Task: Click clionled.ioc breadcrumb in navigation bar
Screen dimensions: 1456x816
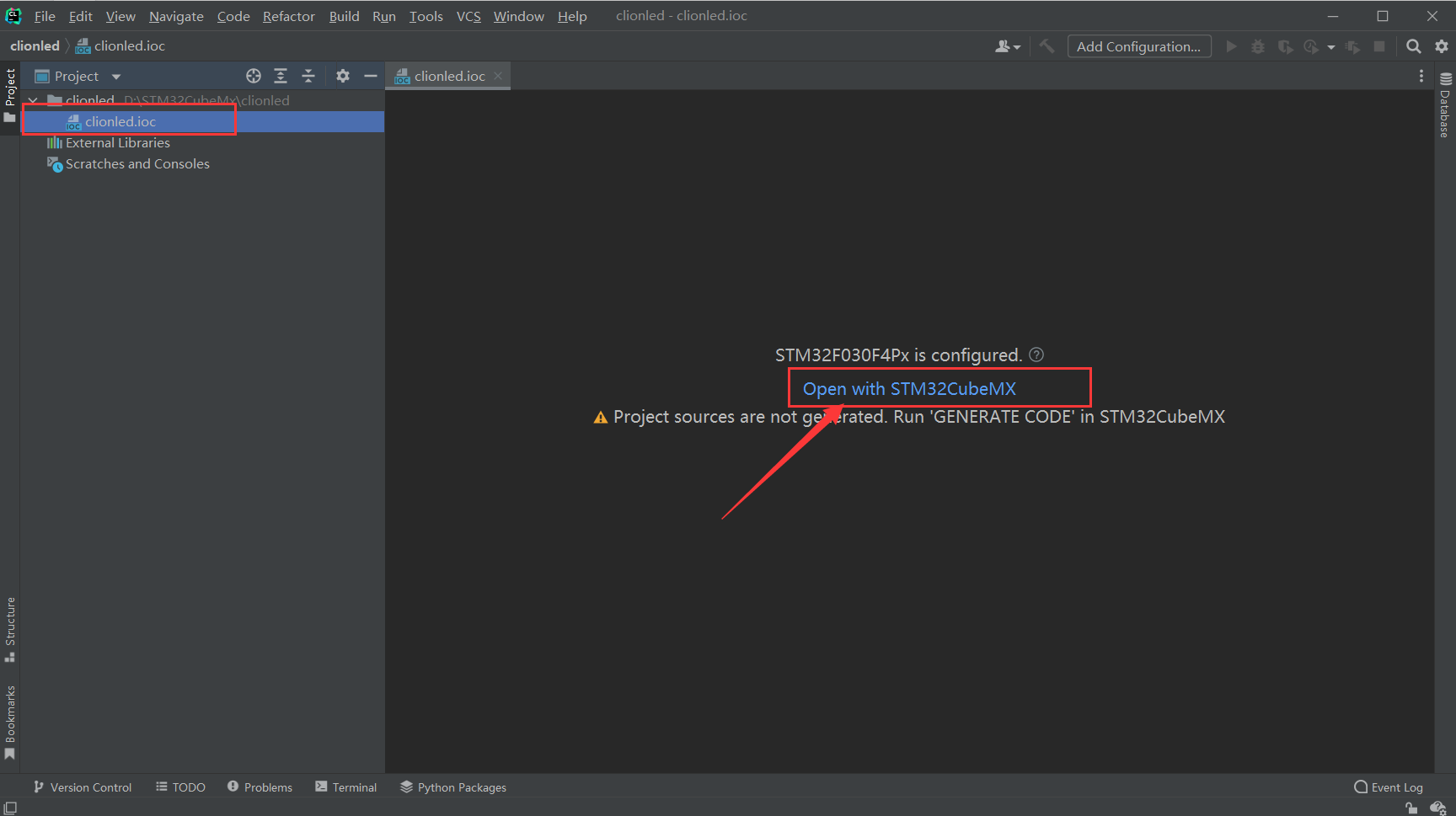Action: [x=120, y=45]
